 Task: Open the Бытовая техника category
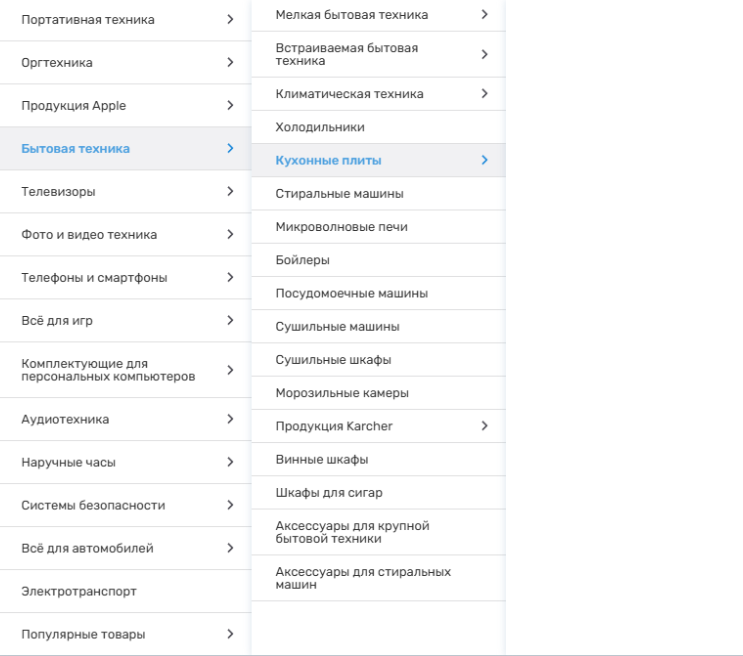pos(76,149)
